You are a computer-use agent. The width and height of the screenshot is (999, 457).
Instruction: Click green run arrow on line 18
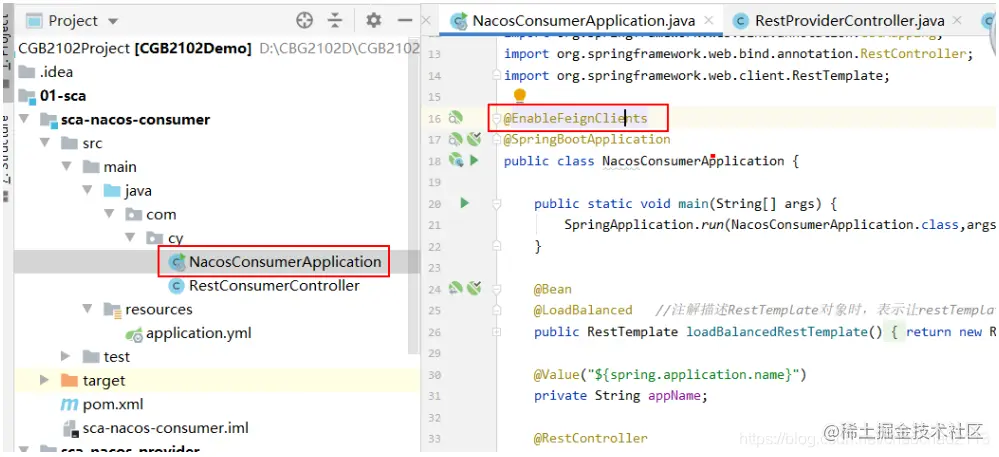point(474,161)
